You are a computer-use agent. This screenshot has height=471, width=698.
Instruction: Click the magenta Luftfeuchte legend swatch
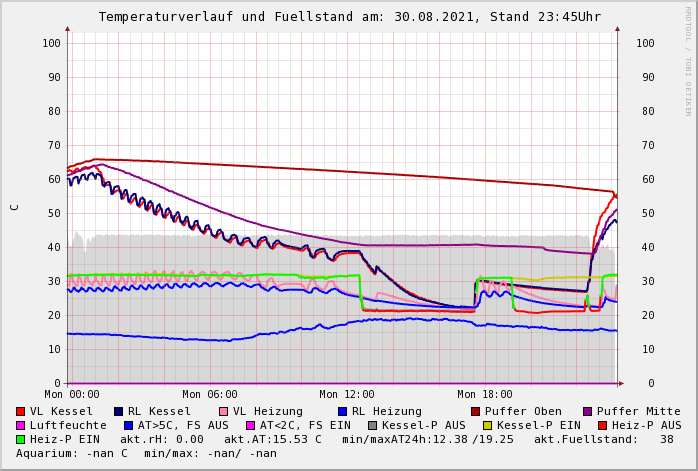(21, 426)
